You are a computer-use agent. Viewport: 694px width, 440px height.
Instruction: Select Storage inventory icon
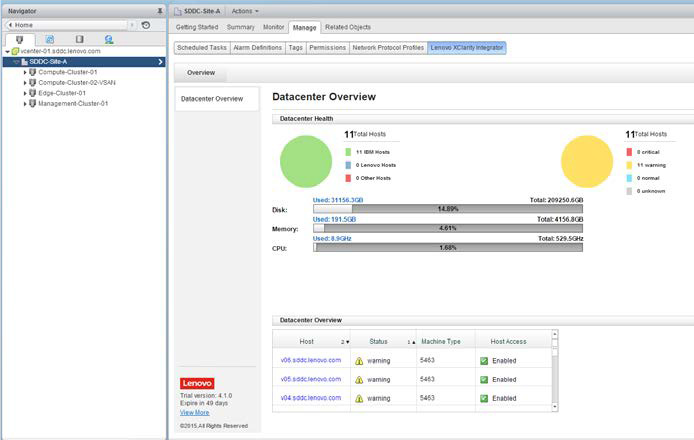click(79, 39)
